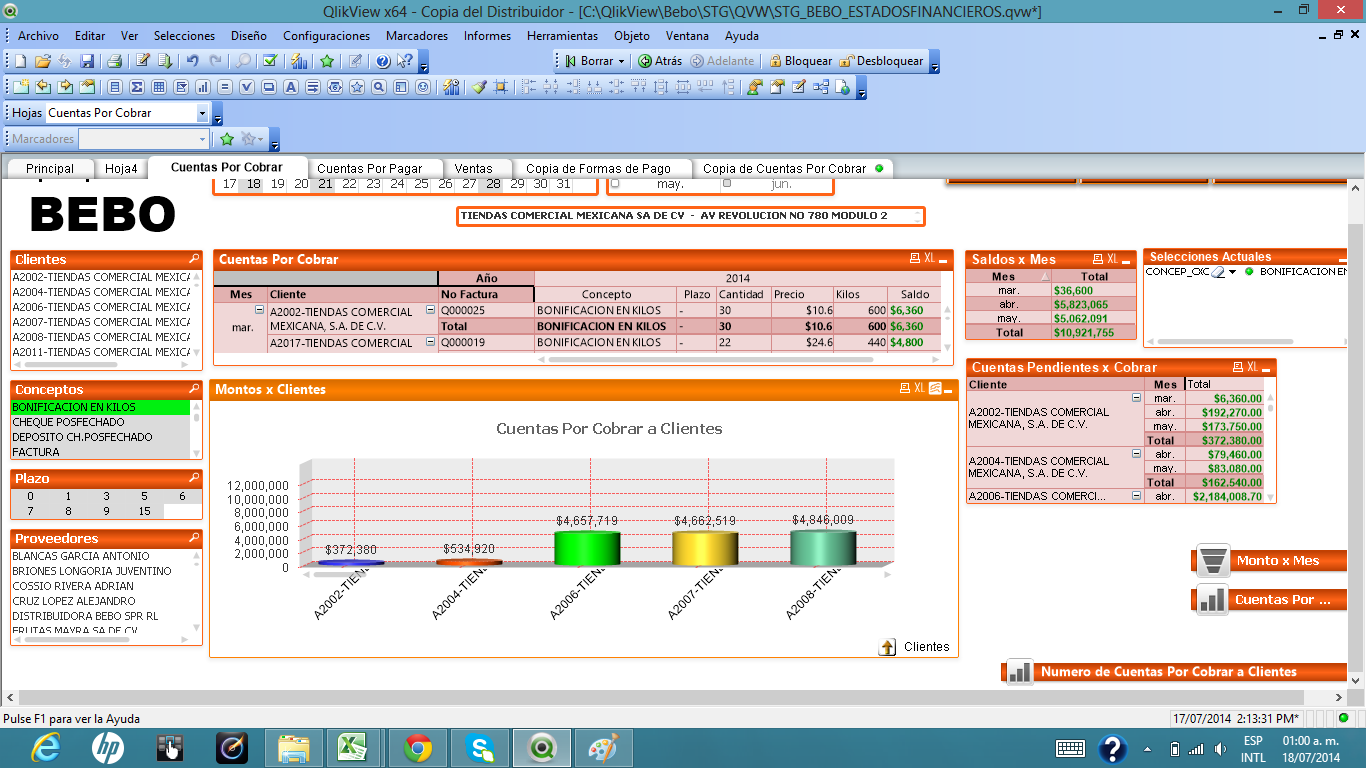1366x768 pixels.
Task: Open a file with the folder icon
Action: click(43, 61)
